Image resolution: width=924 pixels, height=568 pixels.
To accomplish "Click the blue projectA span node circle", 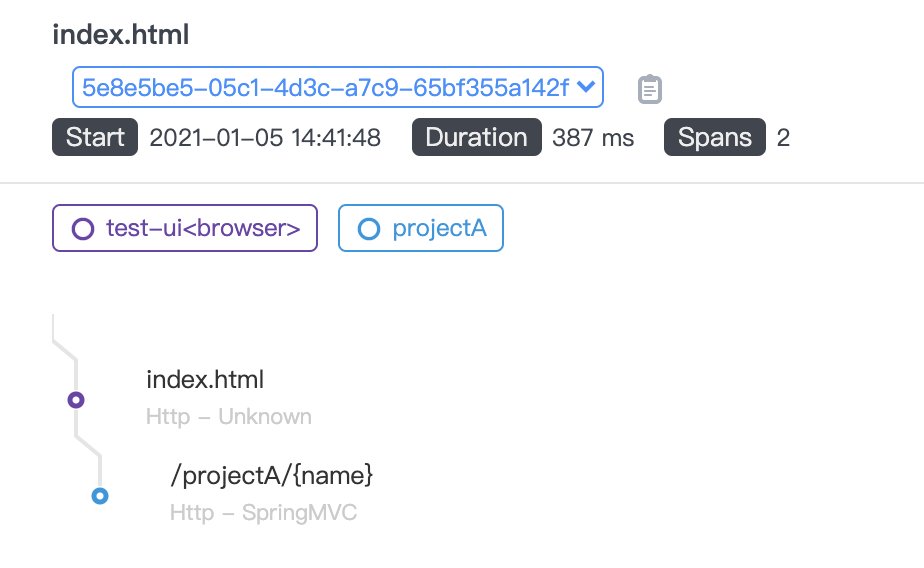I will pyautogui.click(x=99, y=495).
